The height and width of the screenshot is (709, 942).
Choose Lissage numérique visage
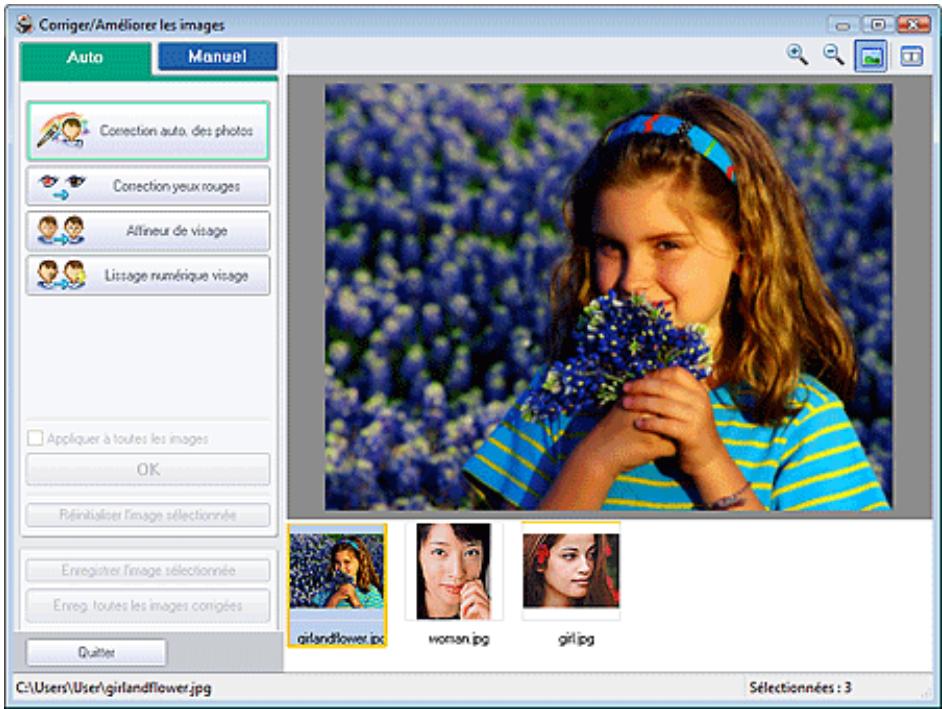click(148, 275)
